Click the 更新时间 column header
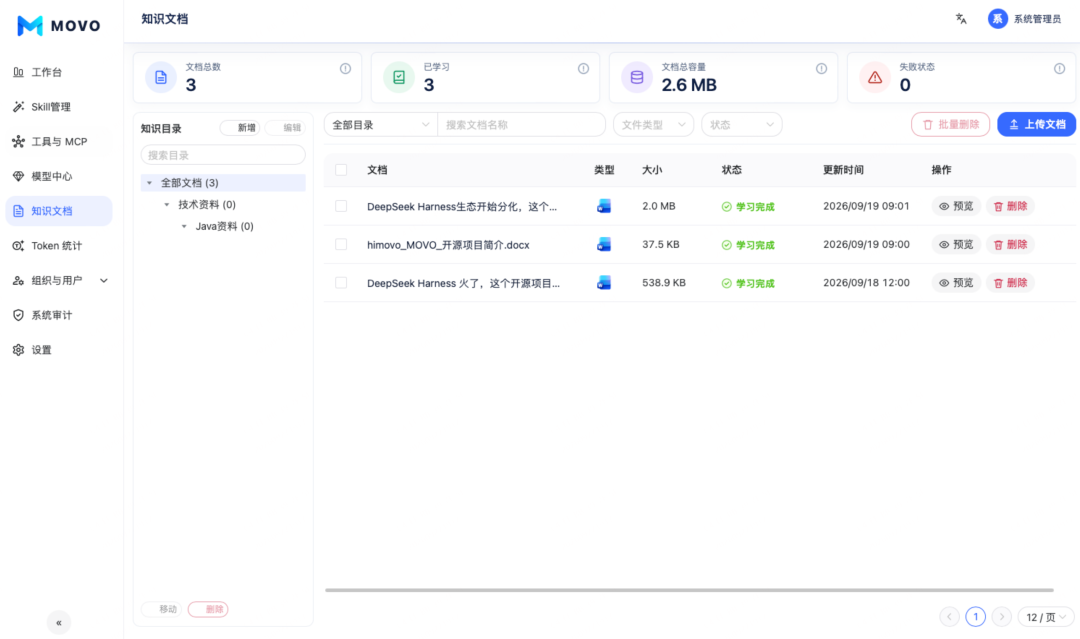 (843, 170)
